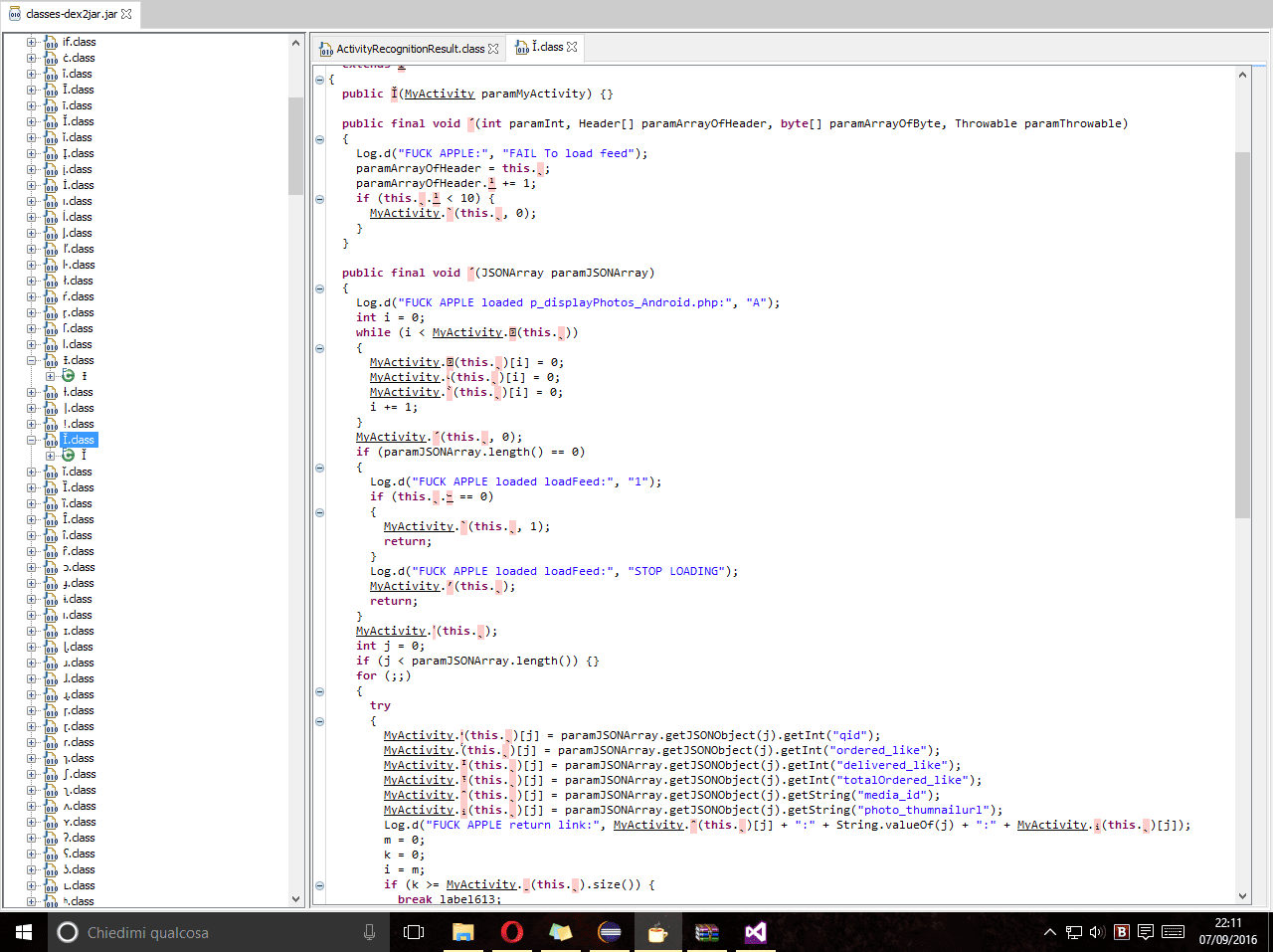
Task: Close the classes-dex2jar.jar tab
Action: coord(126,14)
